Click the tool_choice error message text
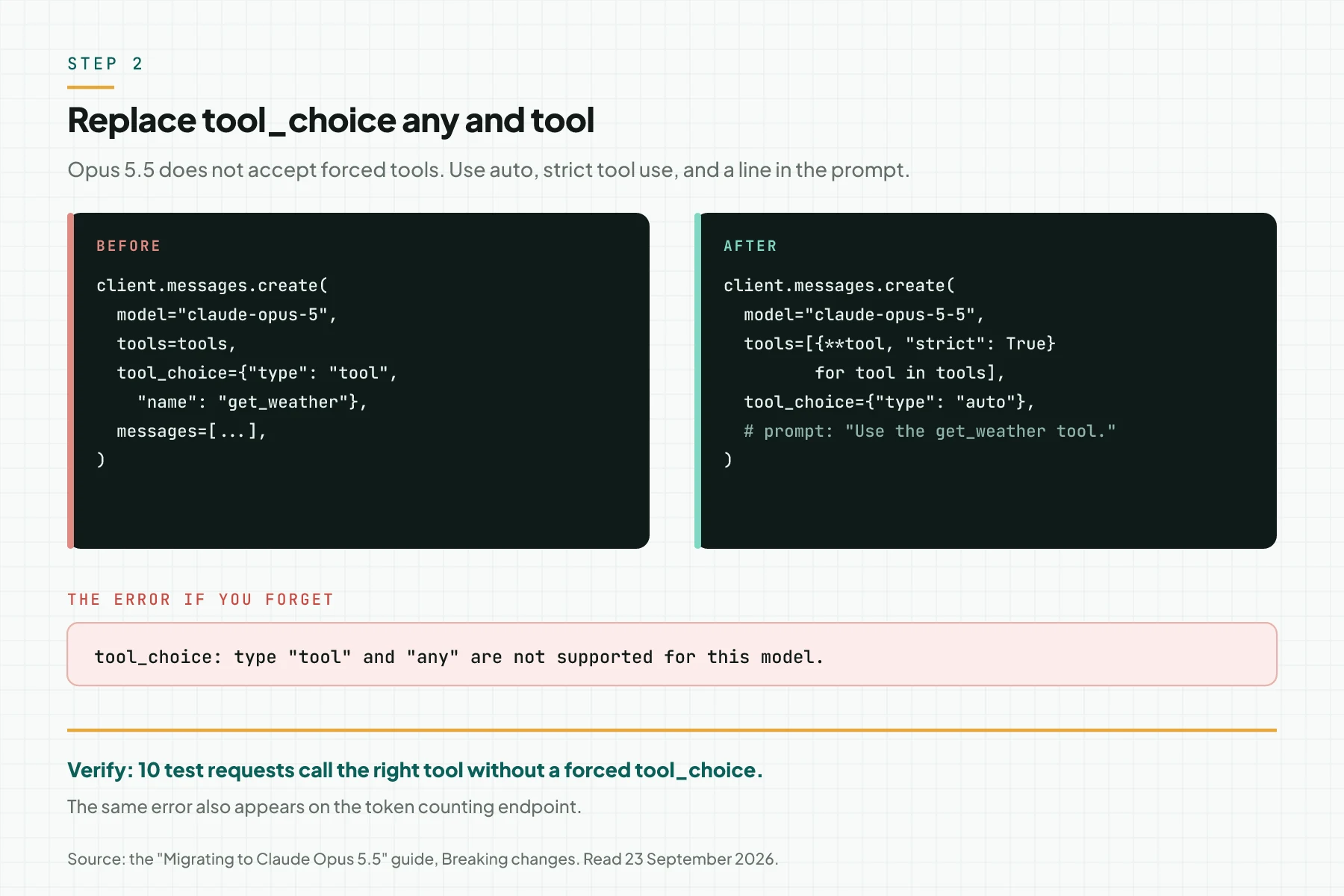Viewport: 1344px width, 896px height. pyautogui.click(x=459, y=657)
